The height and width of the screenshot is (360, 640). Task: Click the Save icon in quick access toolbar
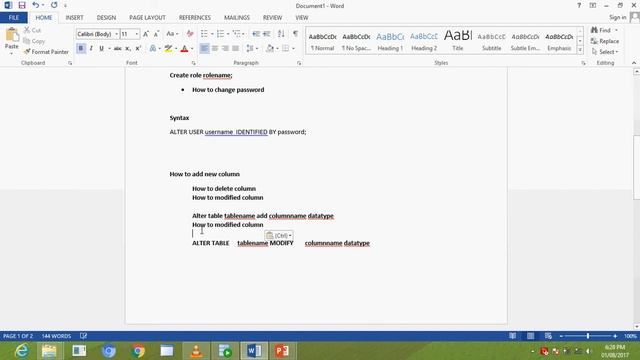click(22, 5)
